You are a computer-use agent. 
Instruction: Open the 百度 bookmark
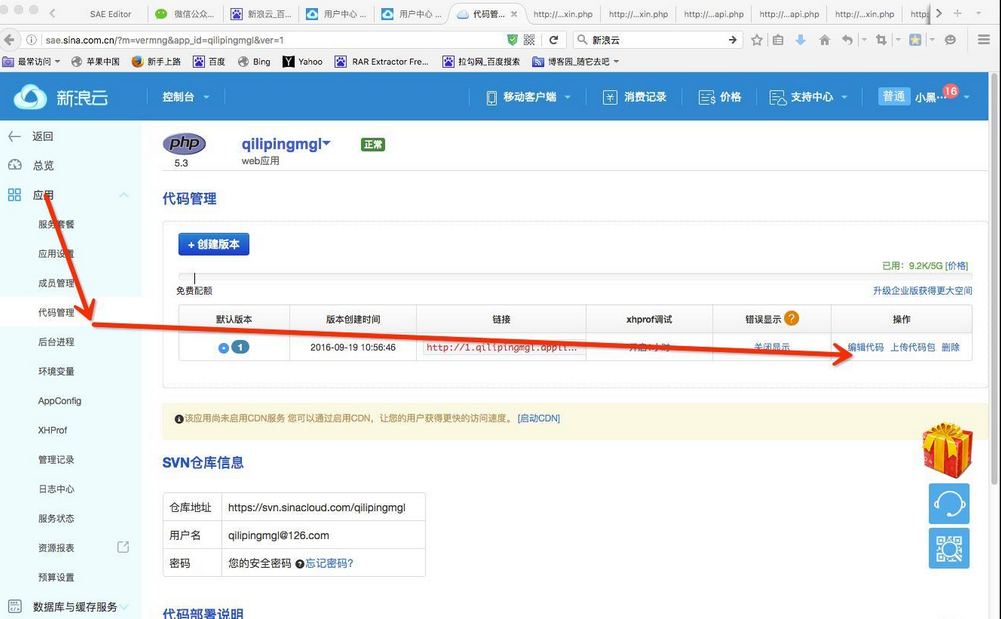click(209, 62)
